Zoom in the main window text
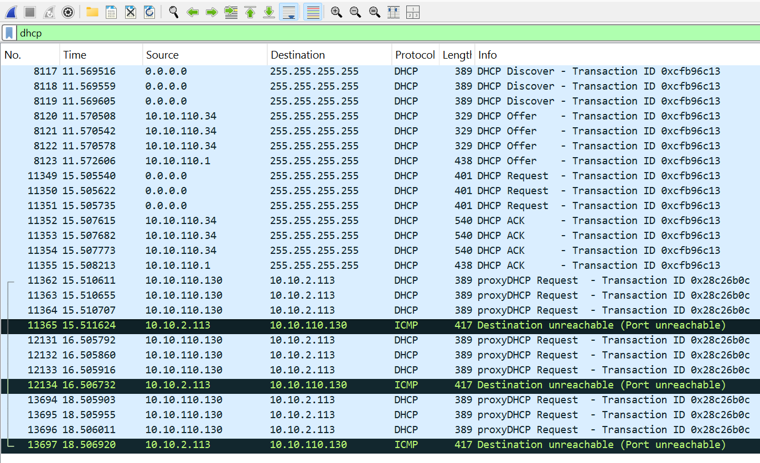 336,12
